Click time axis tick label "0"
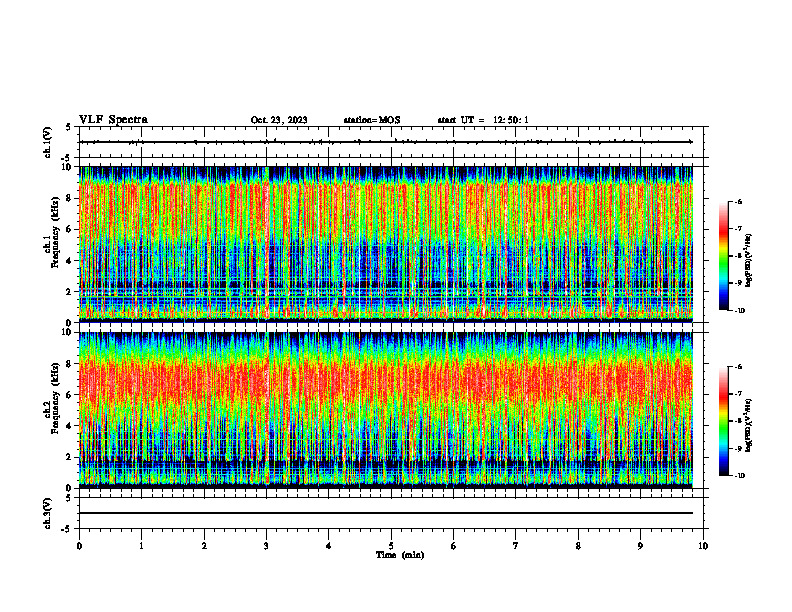 click(79, 546)
